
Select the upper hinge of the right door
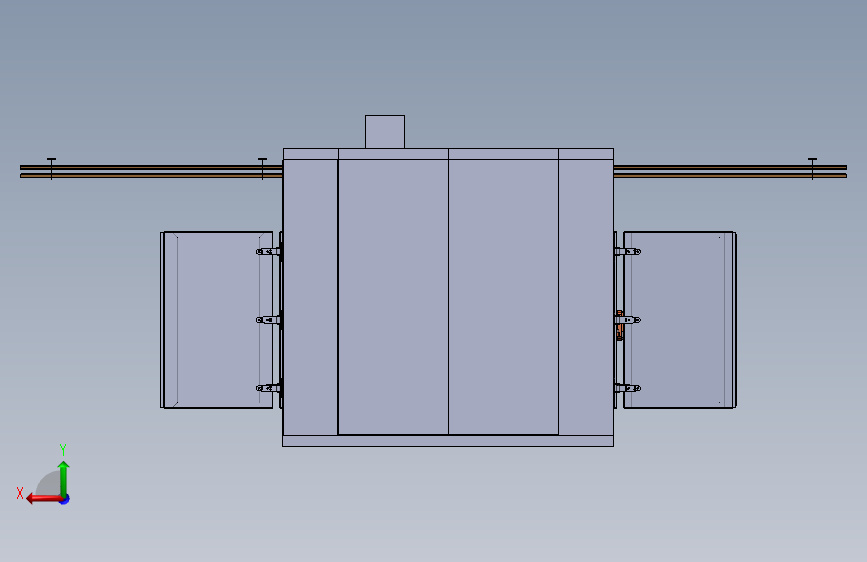(x=628, y=252)
